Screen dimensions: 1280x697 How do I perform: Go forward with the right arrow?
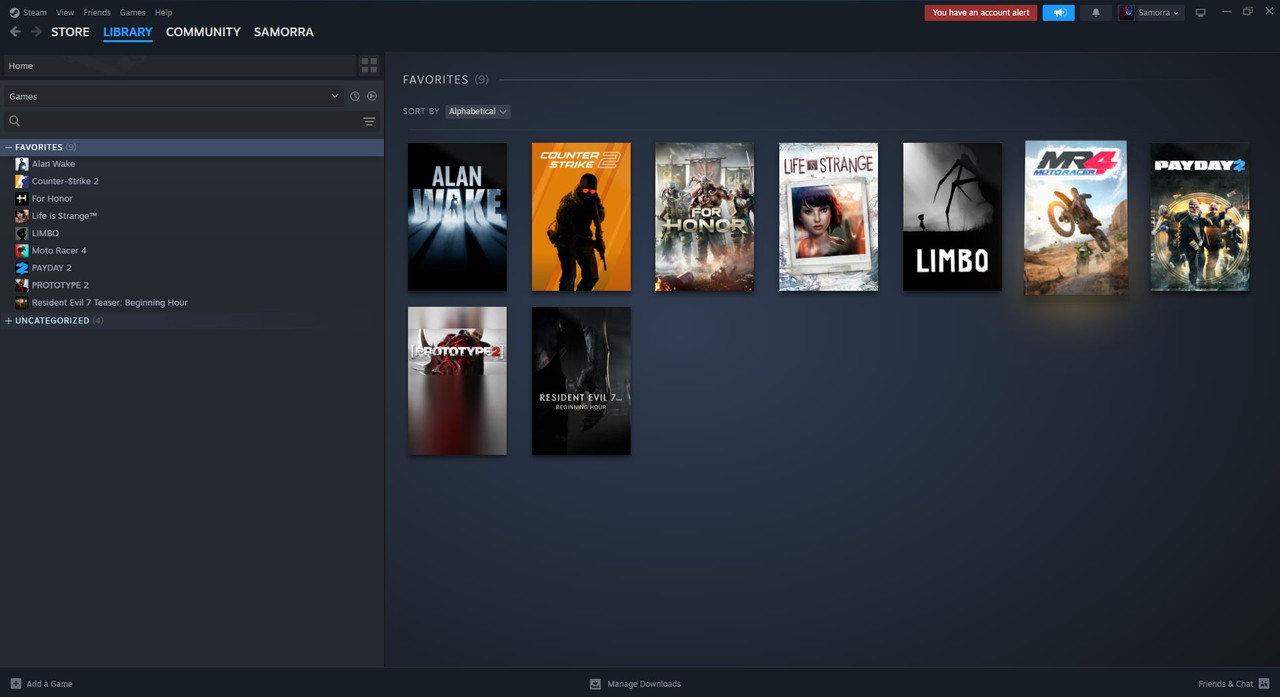(x=37, y=32)
